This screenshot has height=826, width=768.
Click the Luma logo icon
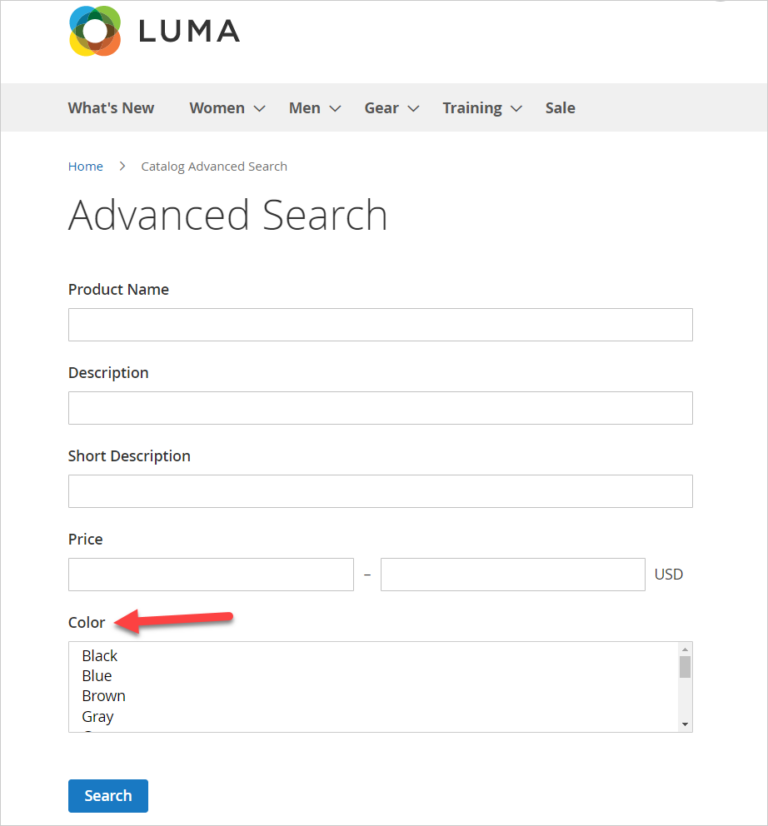(x=95, y=31)
